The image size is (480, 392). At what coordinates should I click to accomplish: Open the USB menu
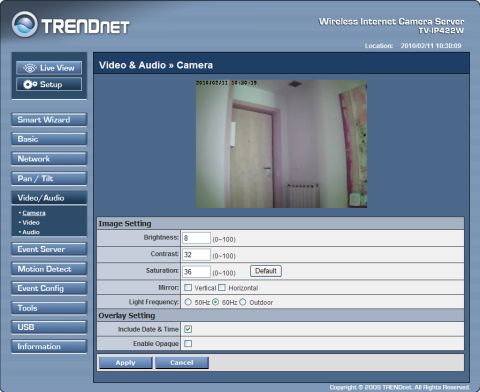point(49,327)
